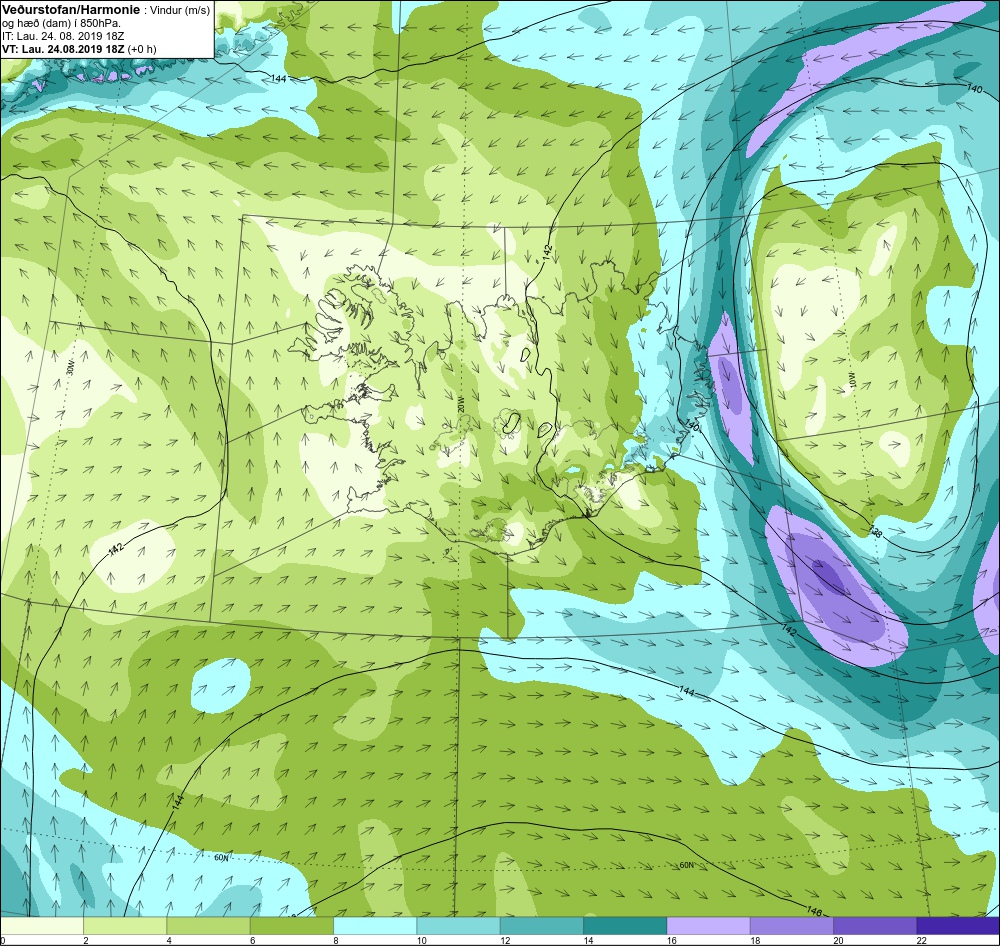Pick the 20–22 m/s violet legend swatch

point(875,926)
